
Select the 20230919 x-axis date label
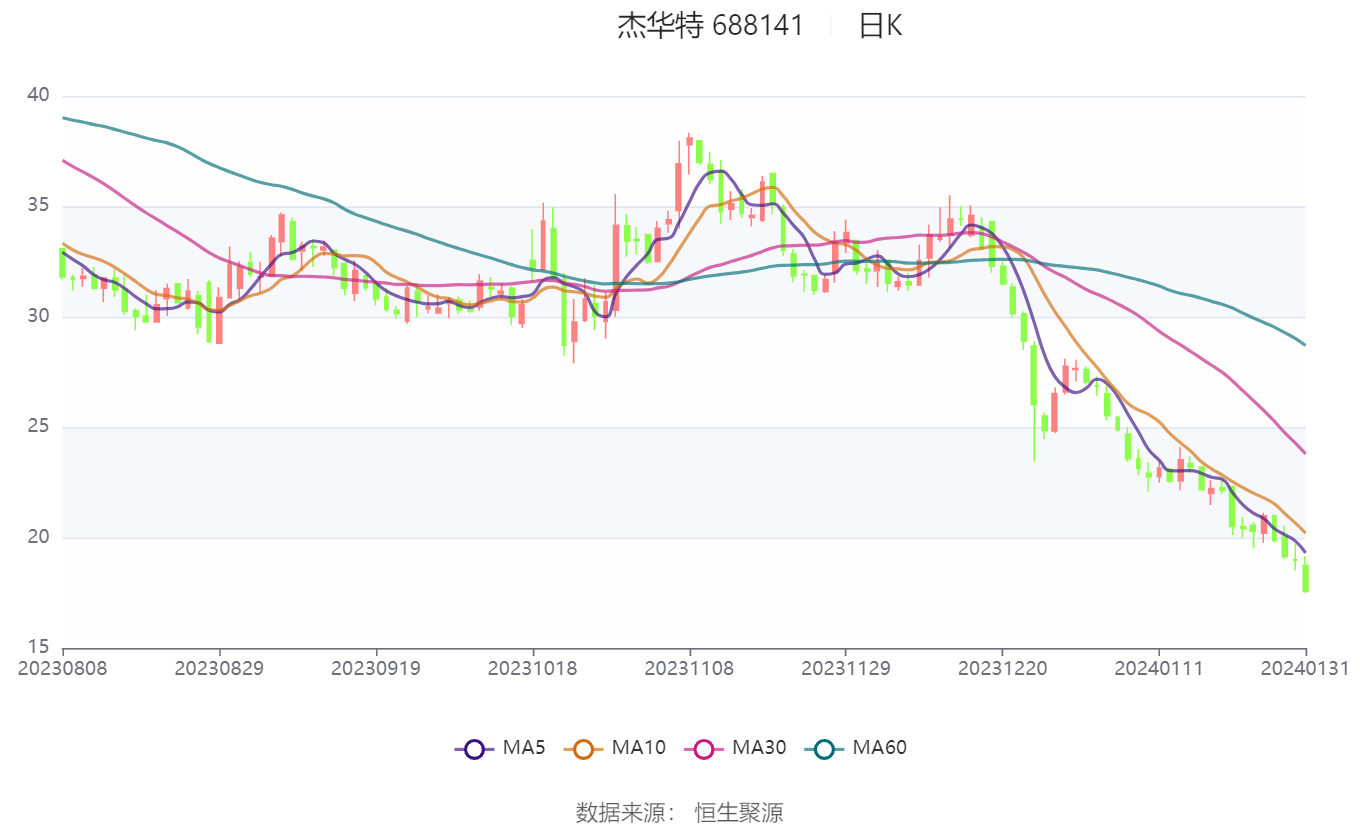point(376,668)
